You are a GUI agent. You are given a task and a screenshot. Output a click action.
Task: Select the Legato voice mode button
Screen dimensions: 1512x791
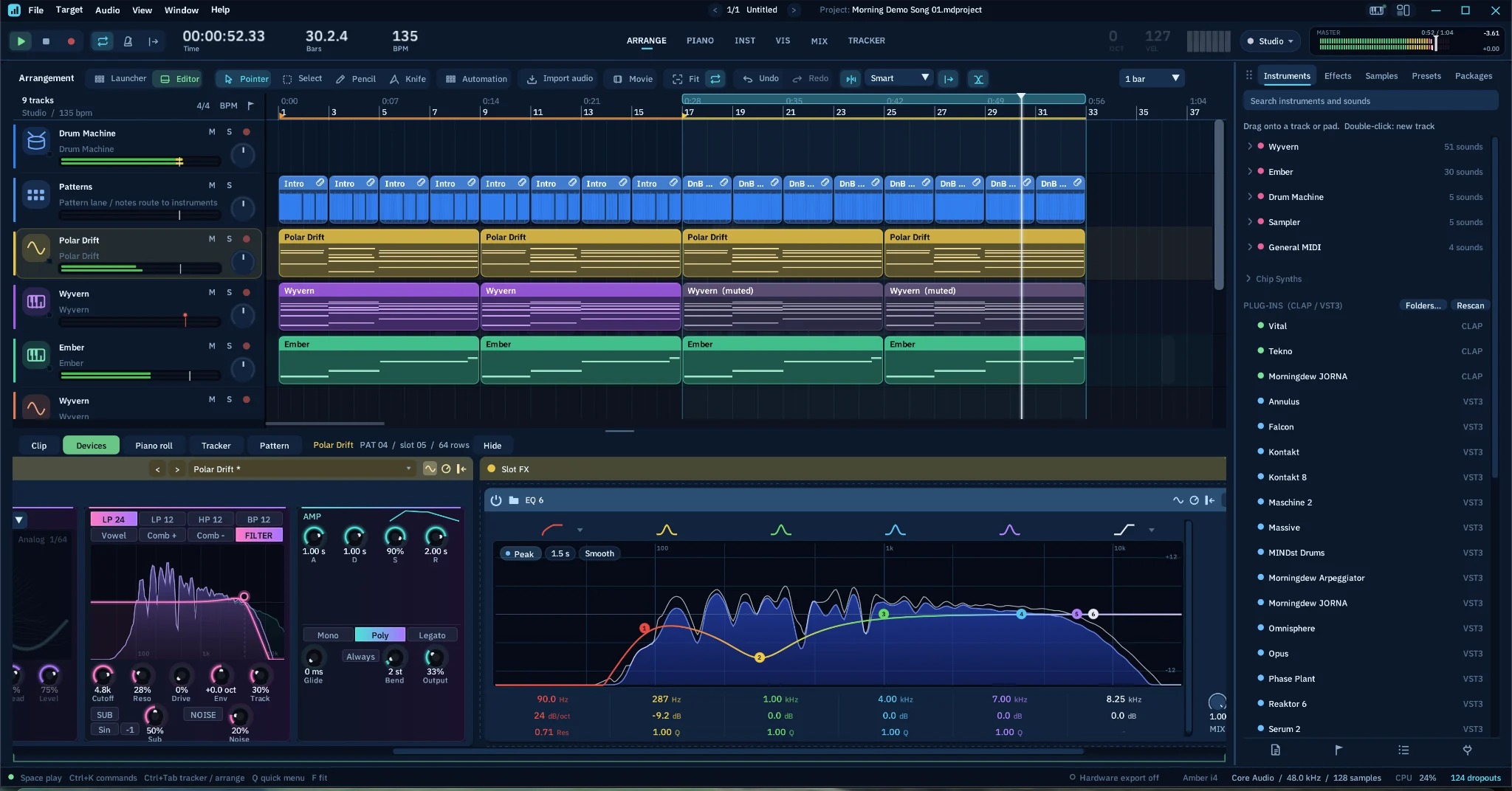432,635
